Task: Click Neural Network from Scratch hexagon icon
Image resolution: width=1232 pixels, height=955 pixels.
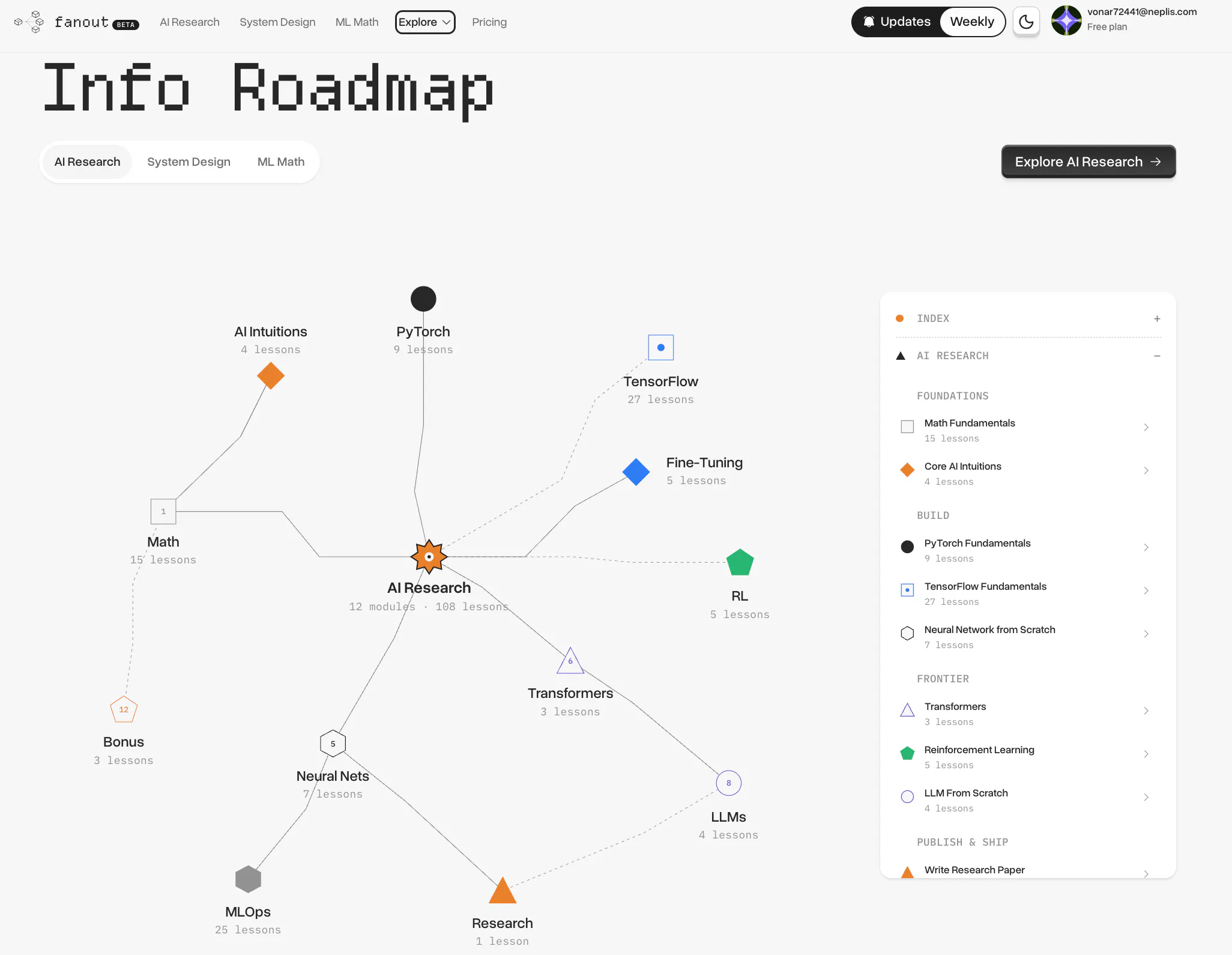Action: click(907, 633)
